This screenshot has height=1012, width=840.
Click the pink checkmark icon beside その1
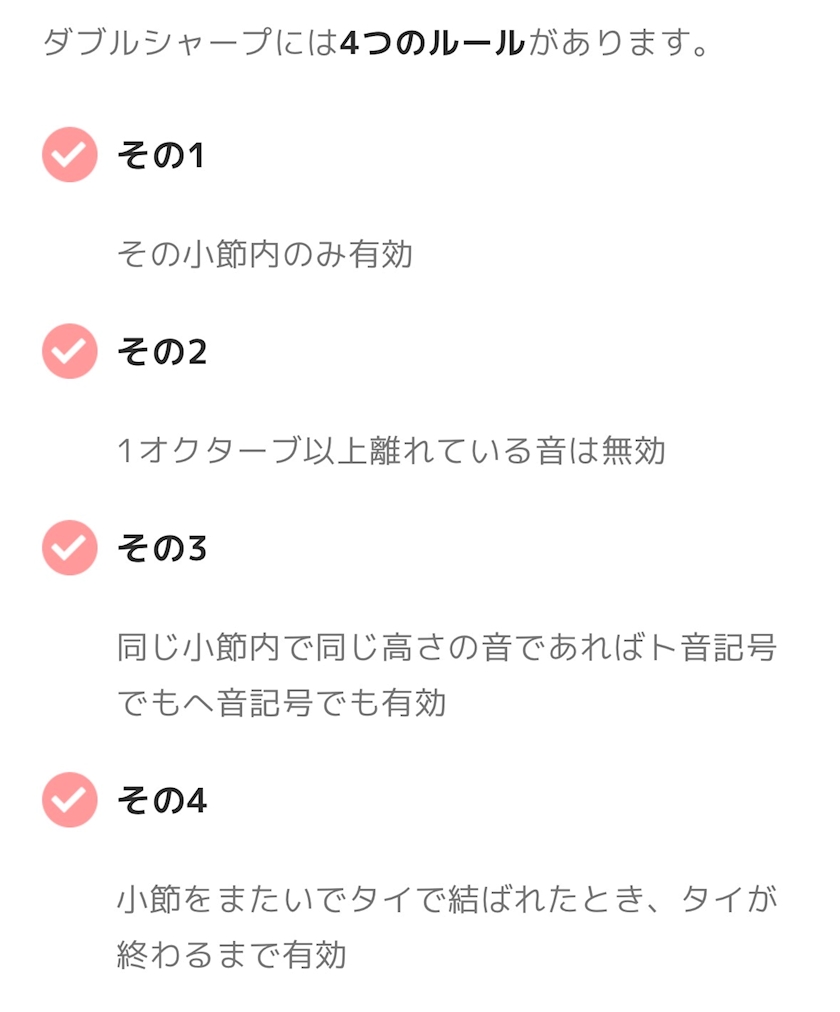pyautogui.click(x=69, y=155)
